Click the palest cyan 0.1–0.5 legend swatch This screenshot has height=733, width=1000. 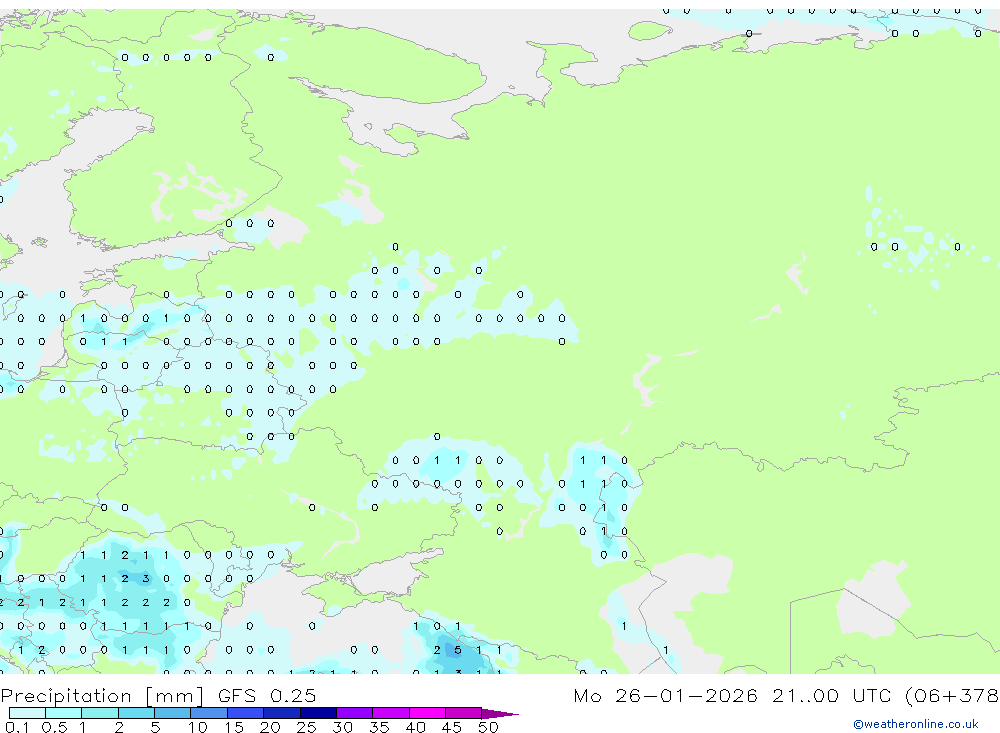click(x=27, y=713)
